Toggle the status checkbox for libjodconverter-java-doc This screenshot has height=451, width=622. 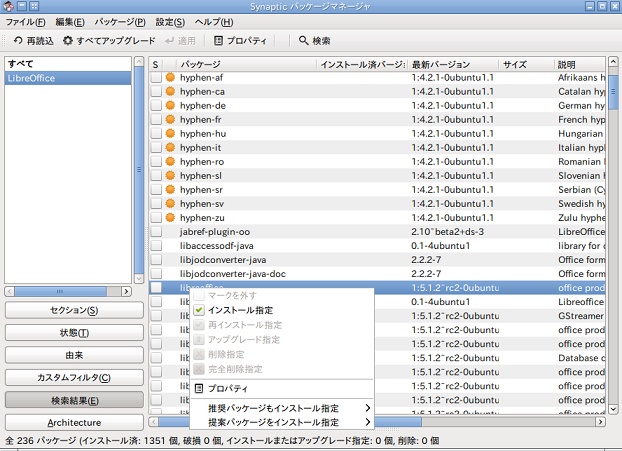(x=156, y=274)
